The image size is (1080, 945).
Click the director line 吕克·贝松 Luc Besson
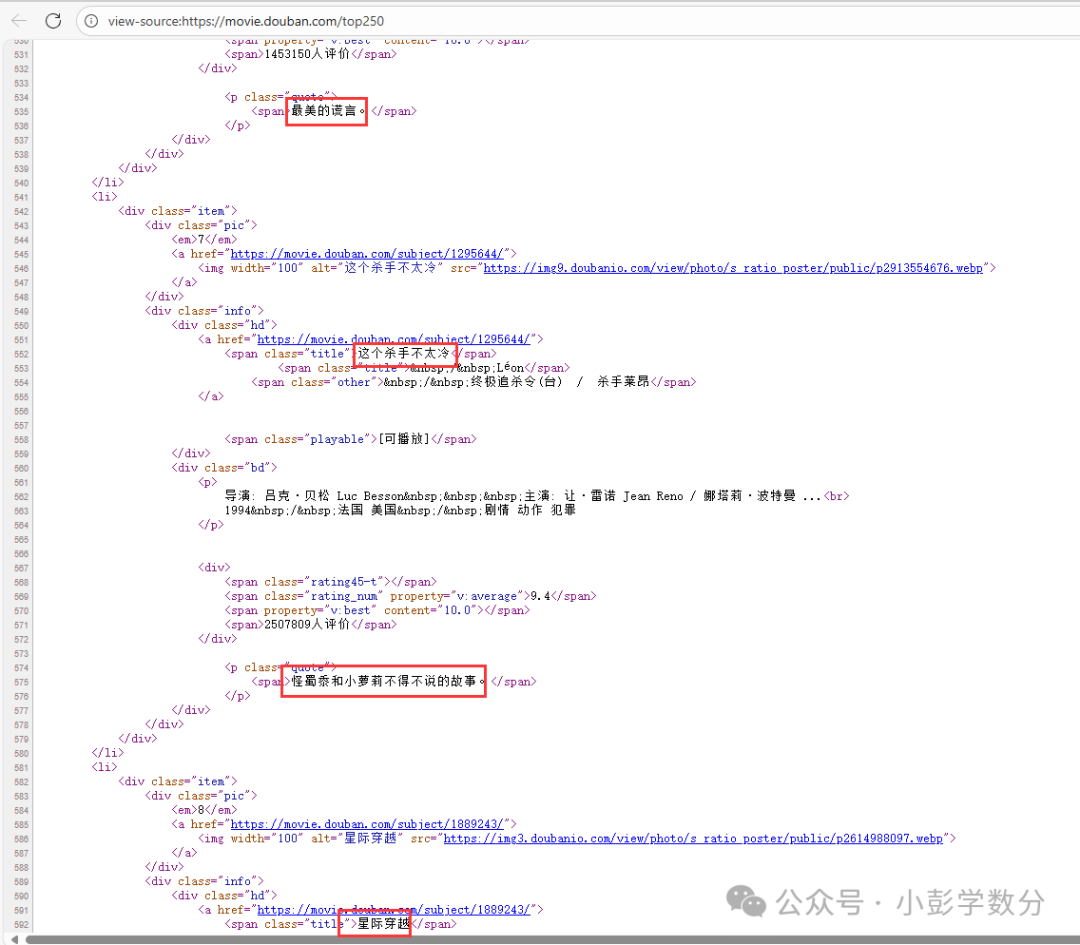click(x=334, y=496)
